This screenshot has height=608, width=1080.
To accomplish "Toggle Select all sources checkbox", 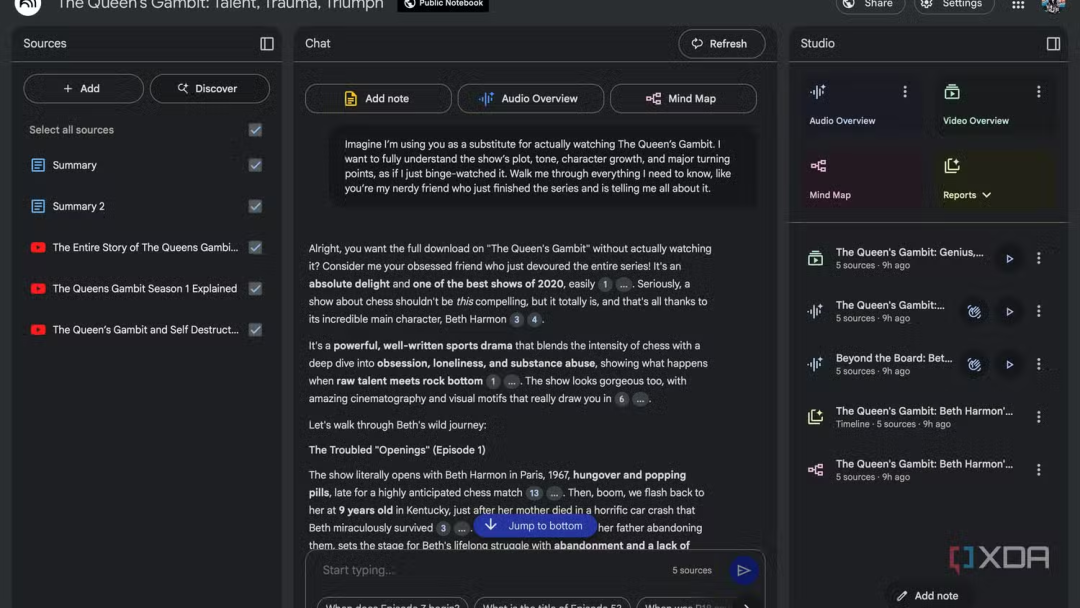I will click(x=255, y=130).
